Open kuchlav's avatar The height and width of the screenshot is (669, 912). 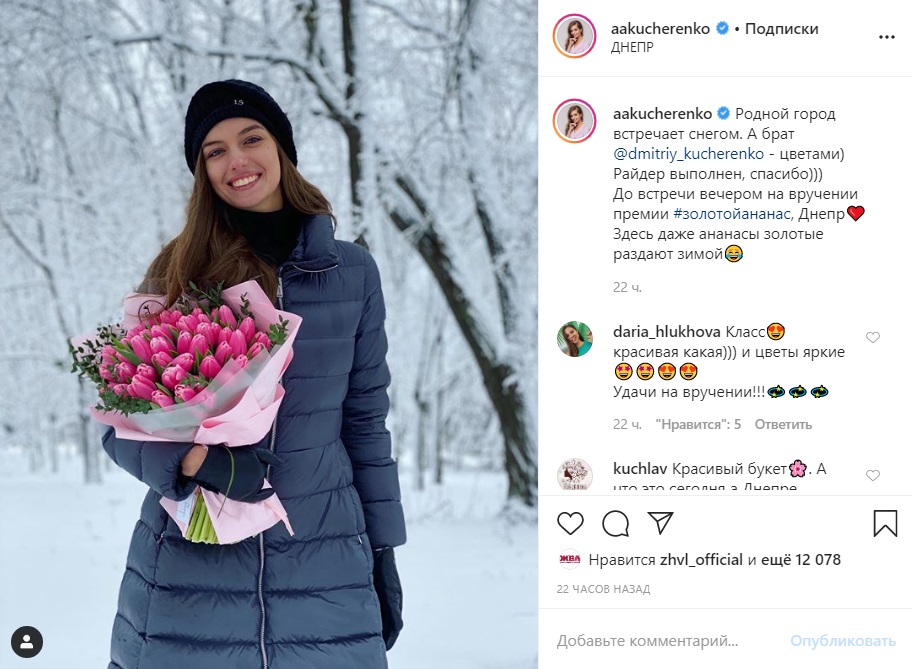575,475
